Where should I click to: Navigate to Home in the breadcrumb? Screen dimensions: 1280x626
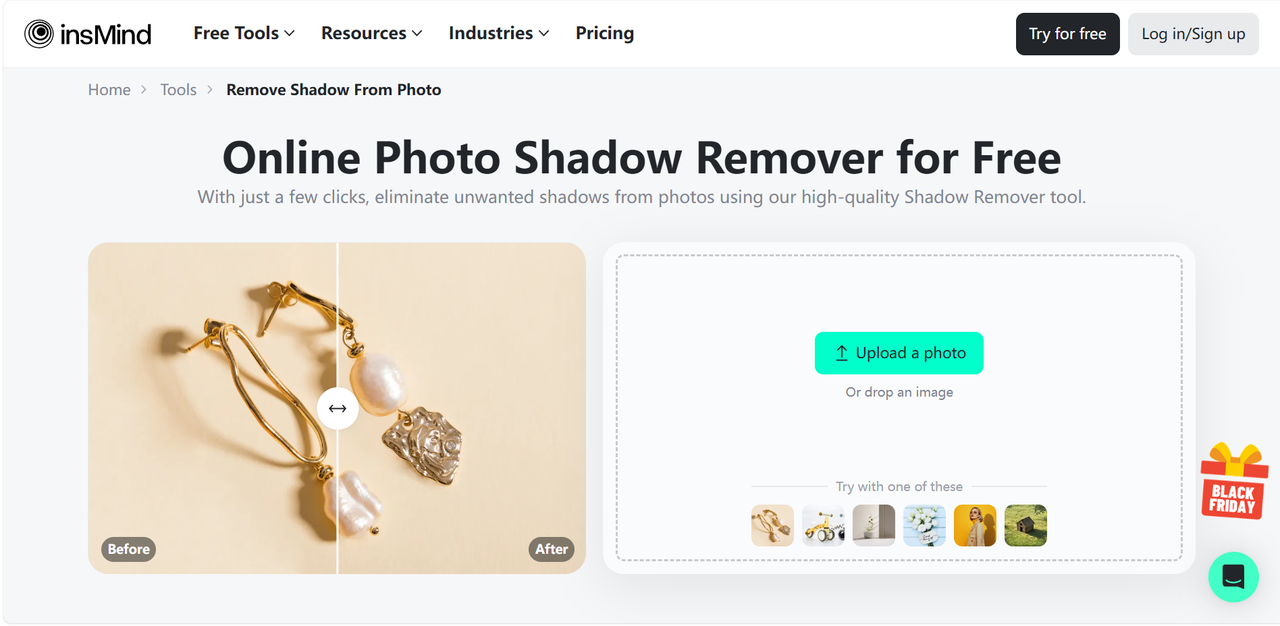[109, 90]
